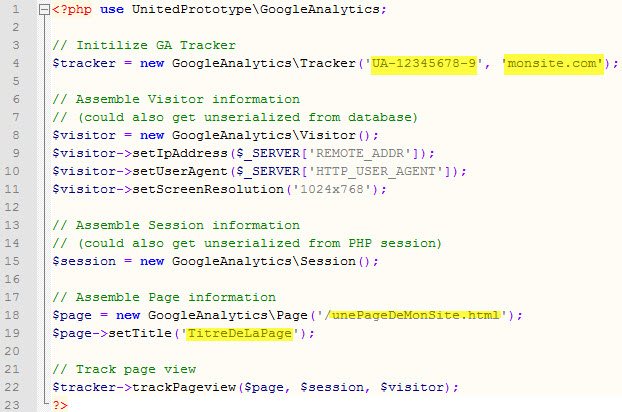Click the highlighted 'TitreDeLaPage' title string
The height and width of the screenshot is (412, 622).
[239, 333]
